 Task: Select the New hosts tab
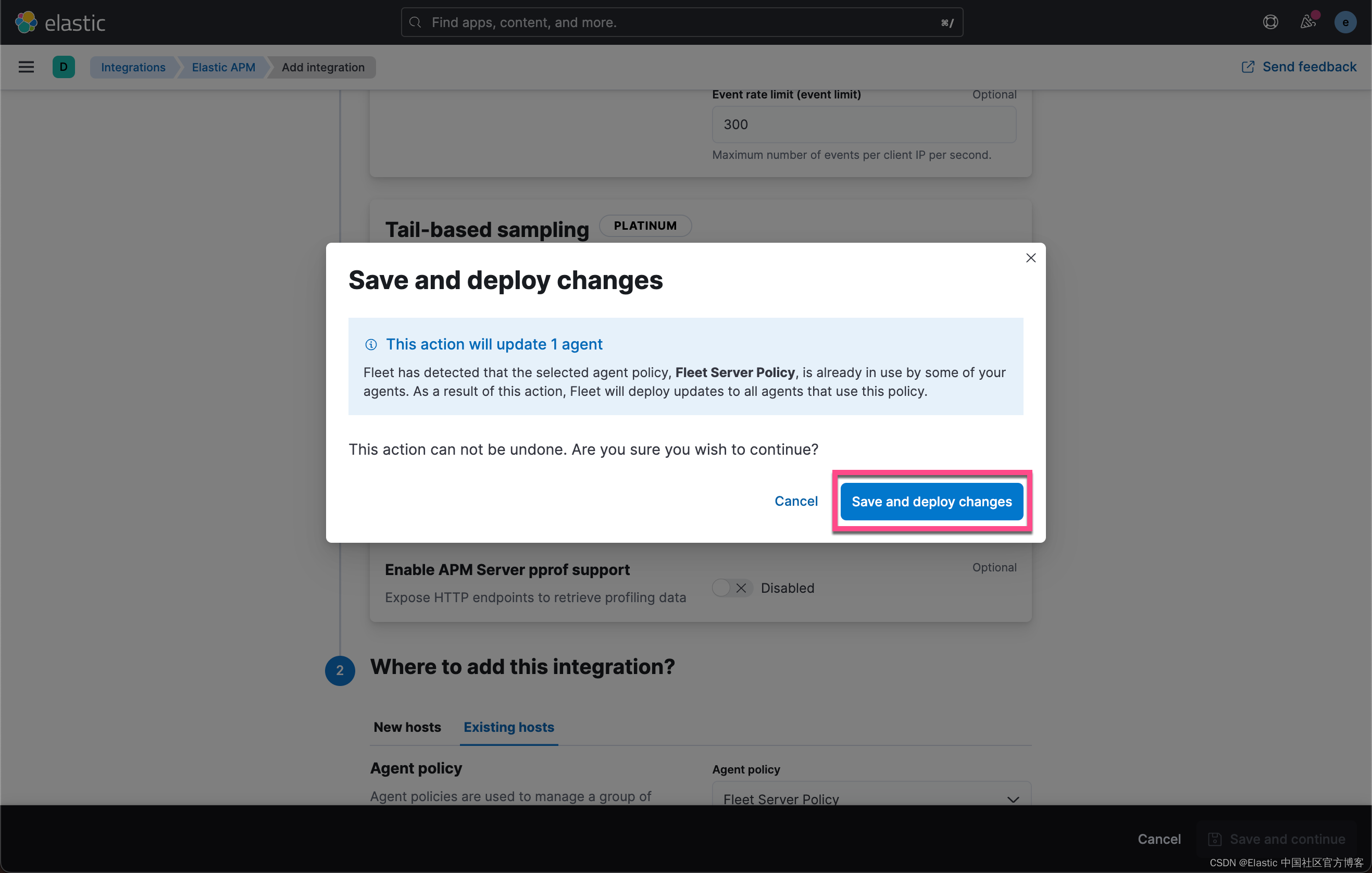pyautogui.click(x=406, y=727)
